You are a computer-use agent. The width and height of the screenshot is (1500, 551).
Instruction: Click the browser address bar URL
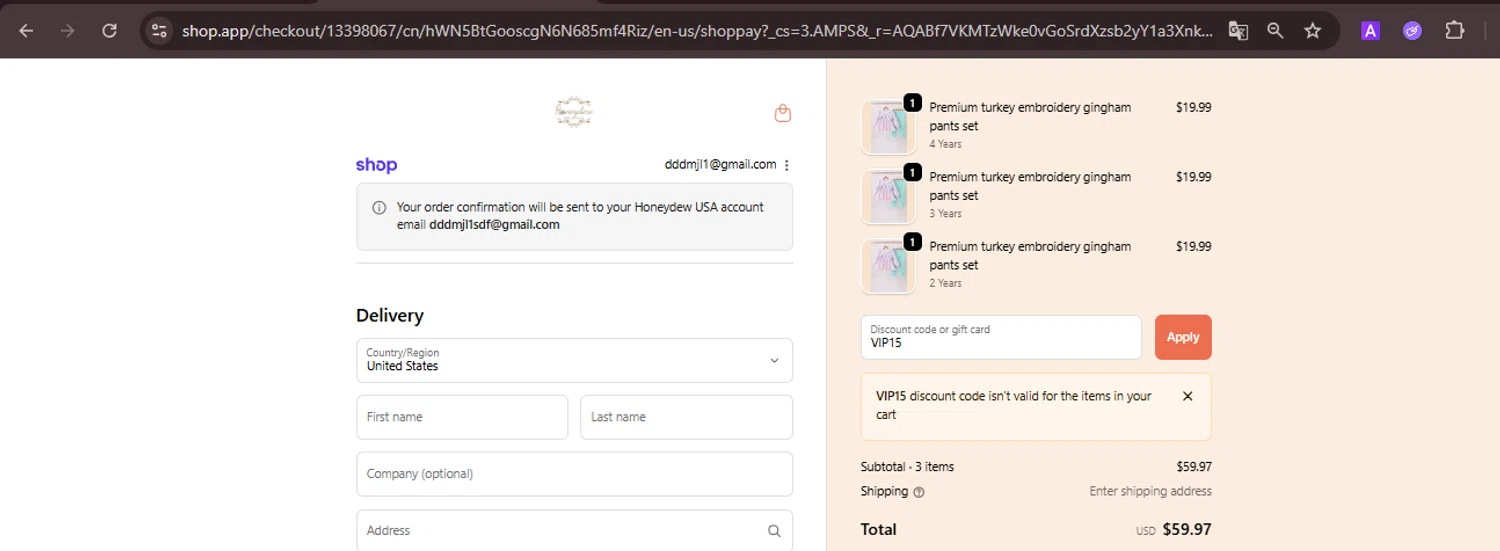point(697,31)
